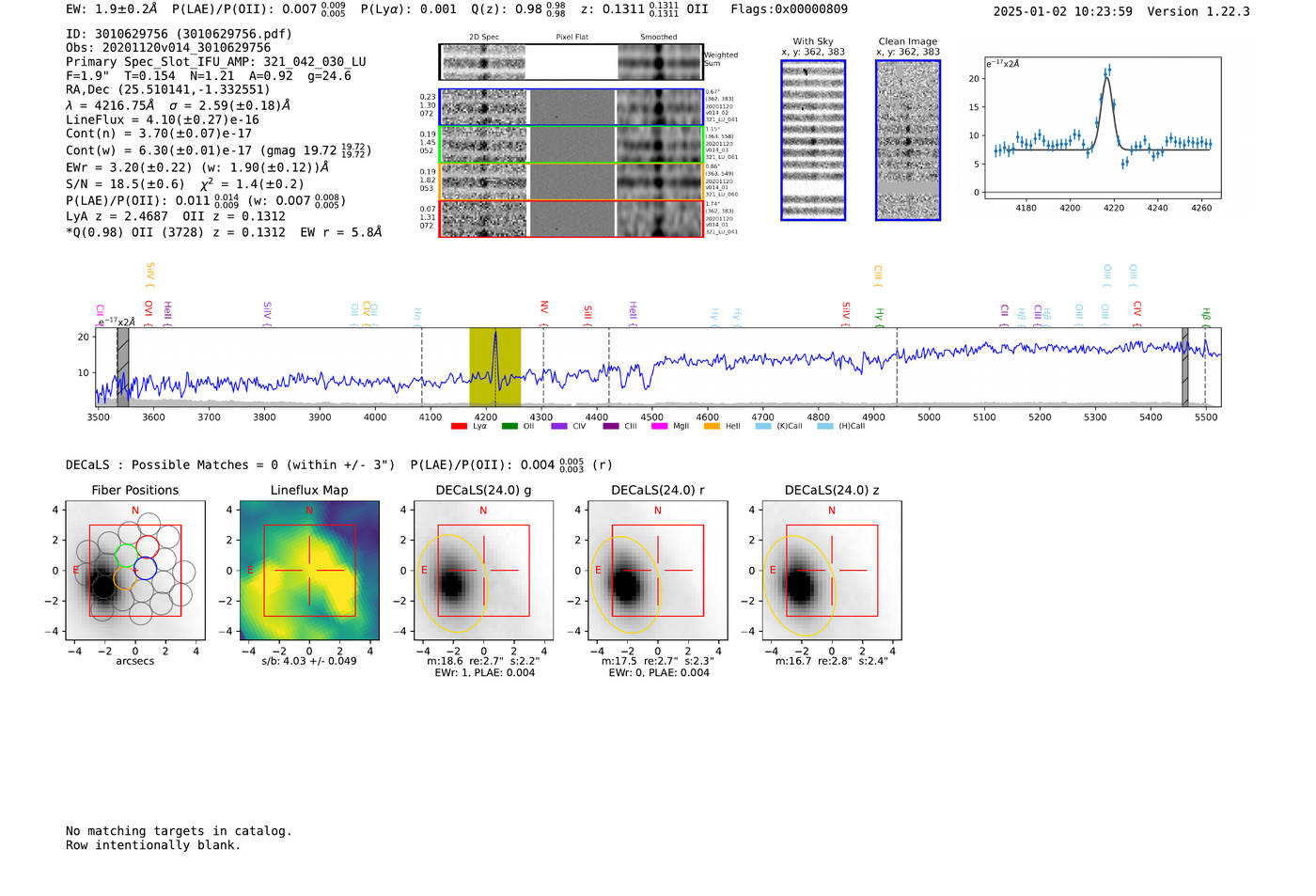Click the Cont(n) = 3.70 value line
Screen dimensions: 1316x896
coord(159,134)
